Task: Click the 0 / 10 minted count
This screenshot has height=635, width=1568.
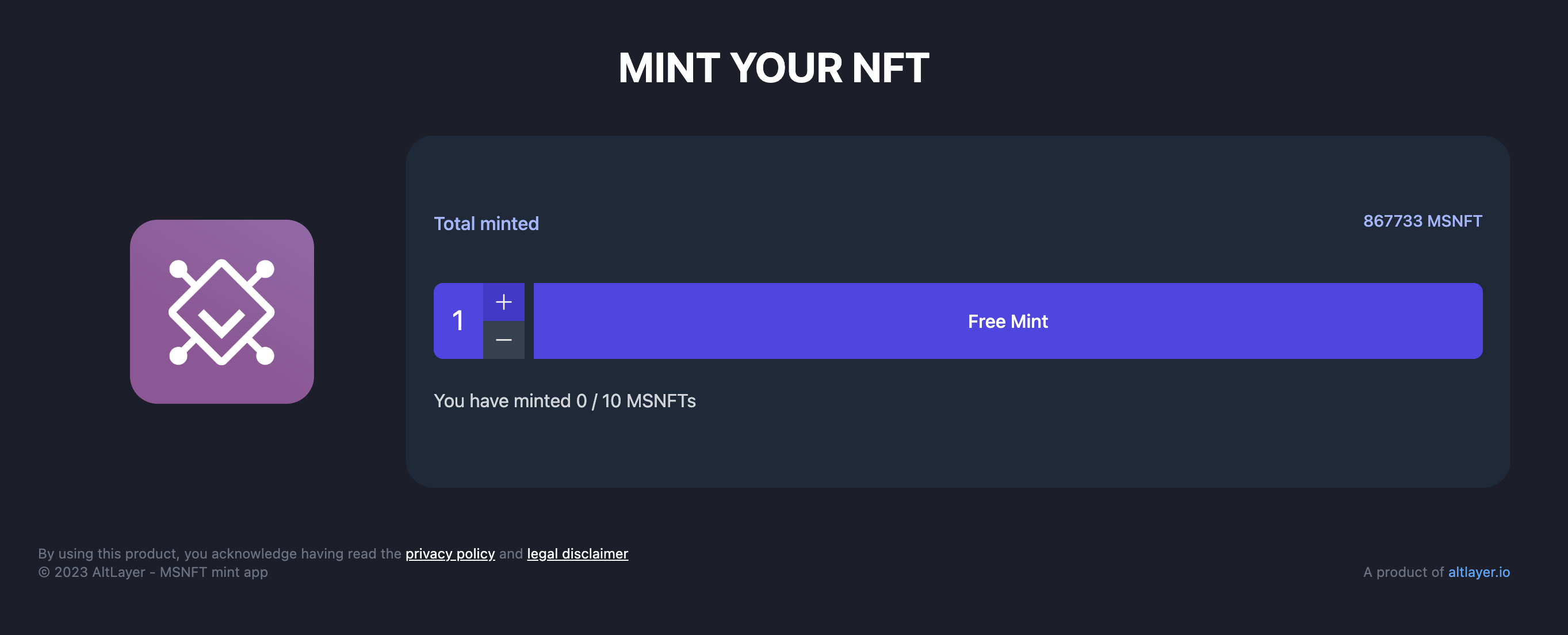Action: click(x=598, y=400)
